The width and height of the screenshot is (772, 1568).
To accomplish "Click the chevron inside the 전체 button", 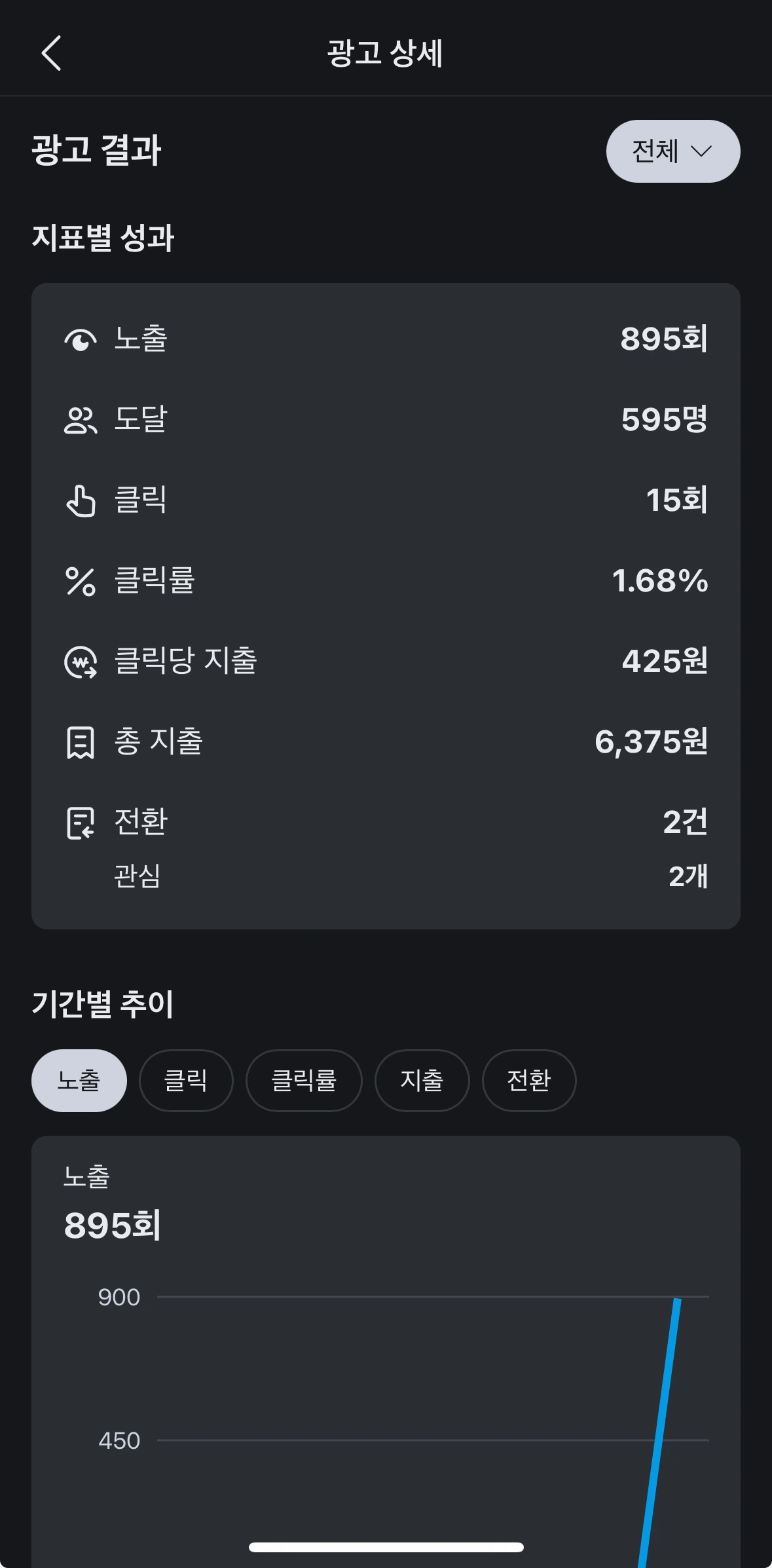I will click(701, 152).
